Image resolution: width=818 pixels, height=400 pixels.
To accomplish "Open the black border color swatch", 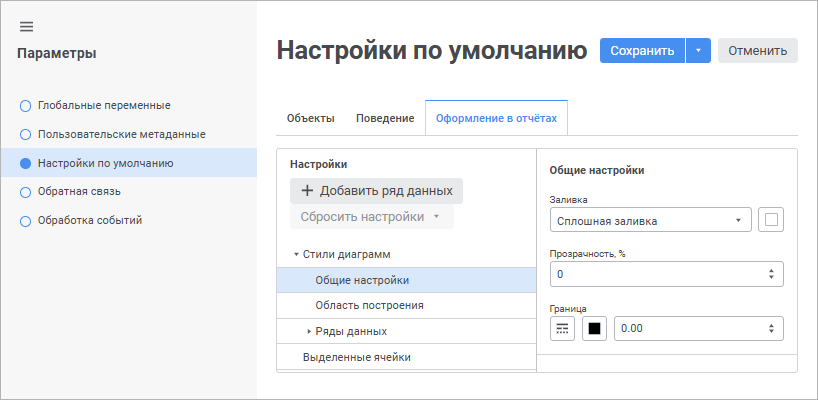I will click(x=595, y=329).
